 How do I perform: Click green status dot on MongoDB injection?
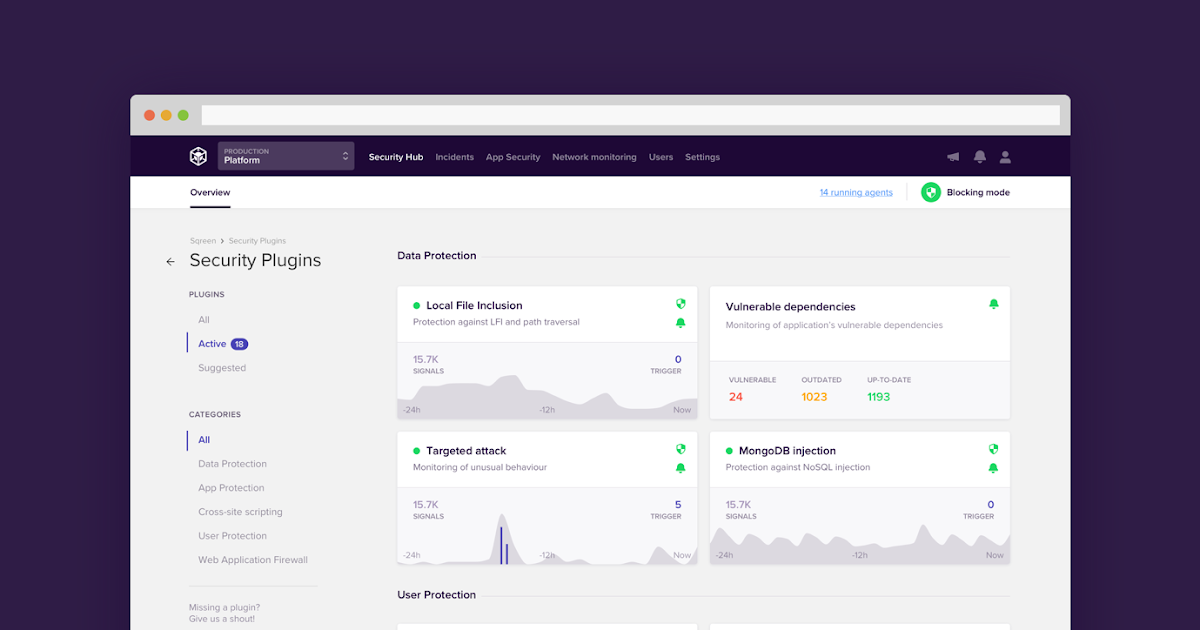[729, 451]
